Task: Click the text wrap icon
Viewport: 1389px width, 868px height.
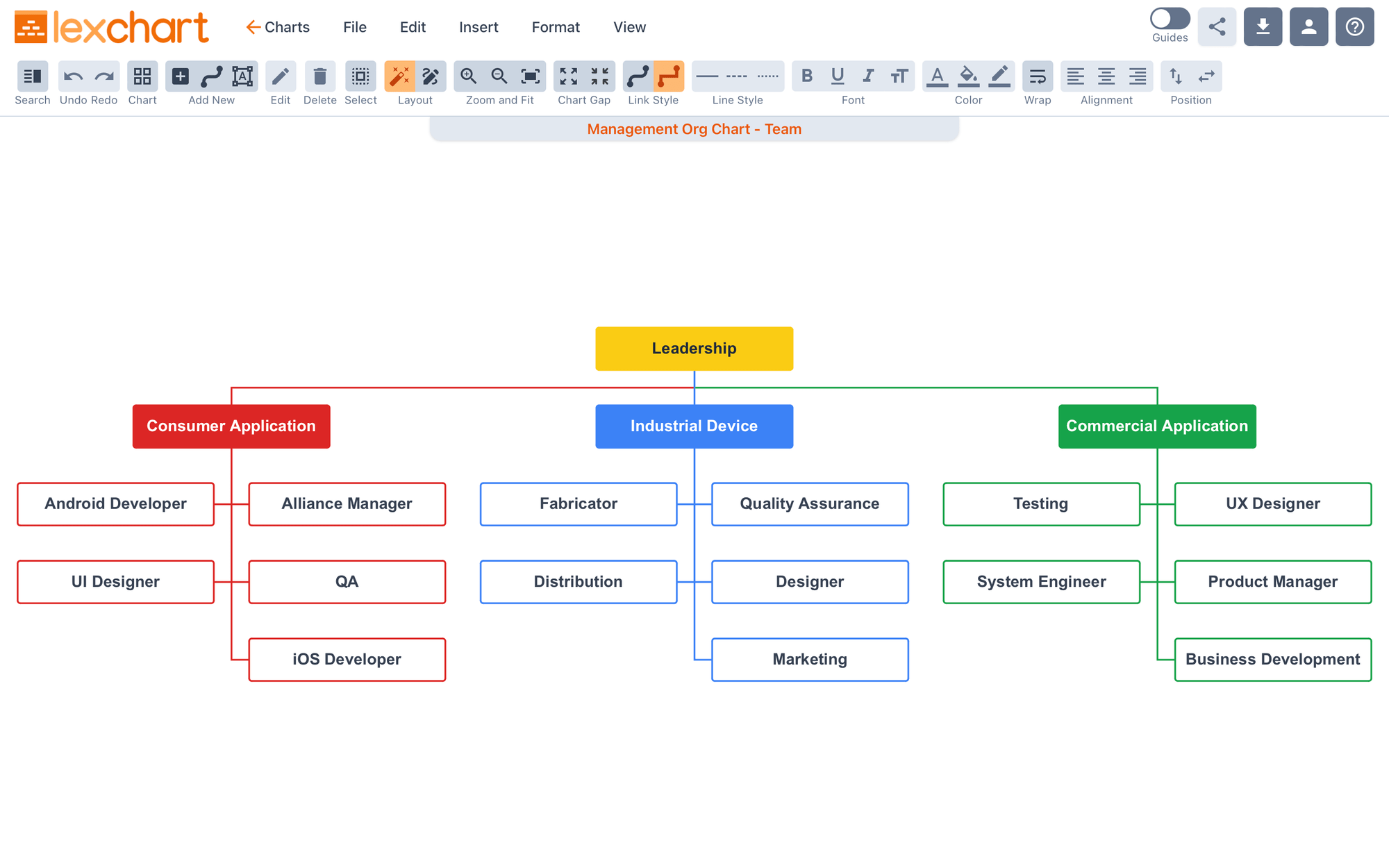Action: click(1038, 76)
